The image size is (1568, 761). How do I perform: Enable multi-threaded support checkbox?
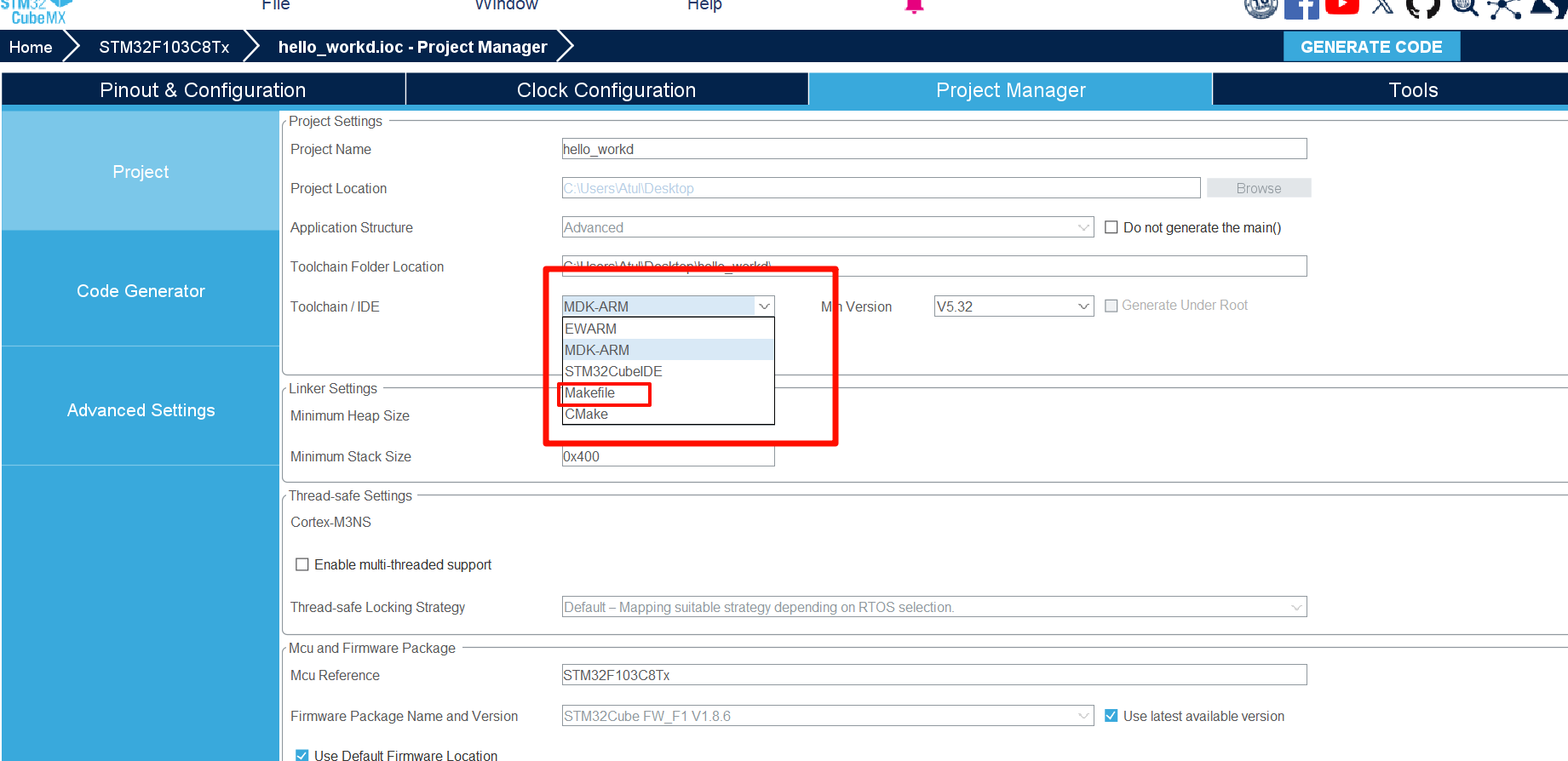pyautogui.click(x=302, y=564)
